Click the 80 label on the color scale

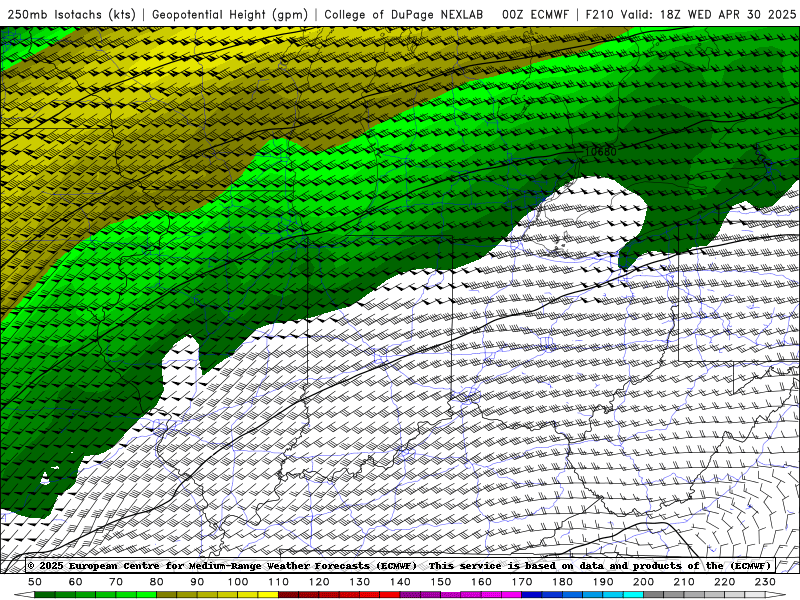pyautogui.click(x=157, y=582)
